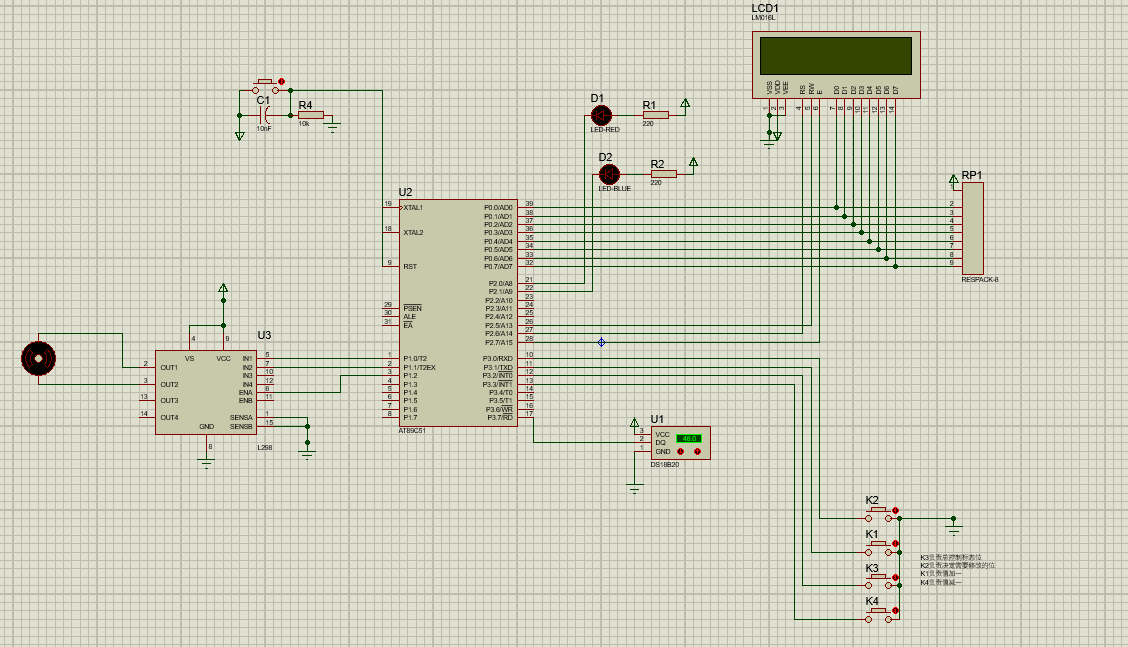Select the D1 LED-RED diode symbol
Viewport: 1128px width, 647px height.
tap(601, 115)
